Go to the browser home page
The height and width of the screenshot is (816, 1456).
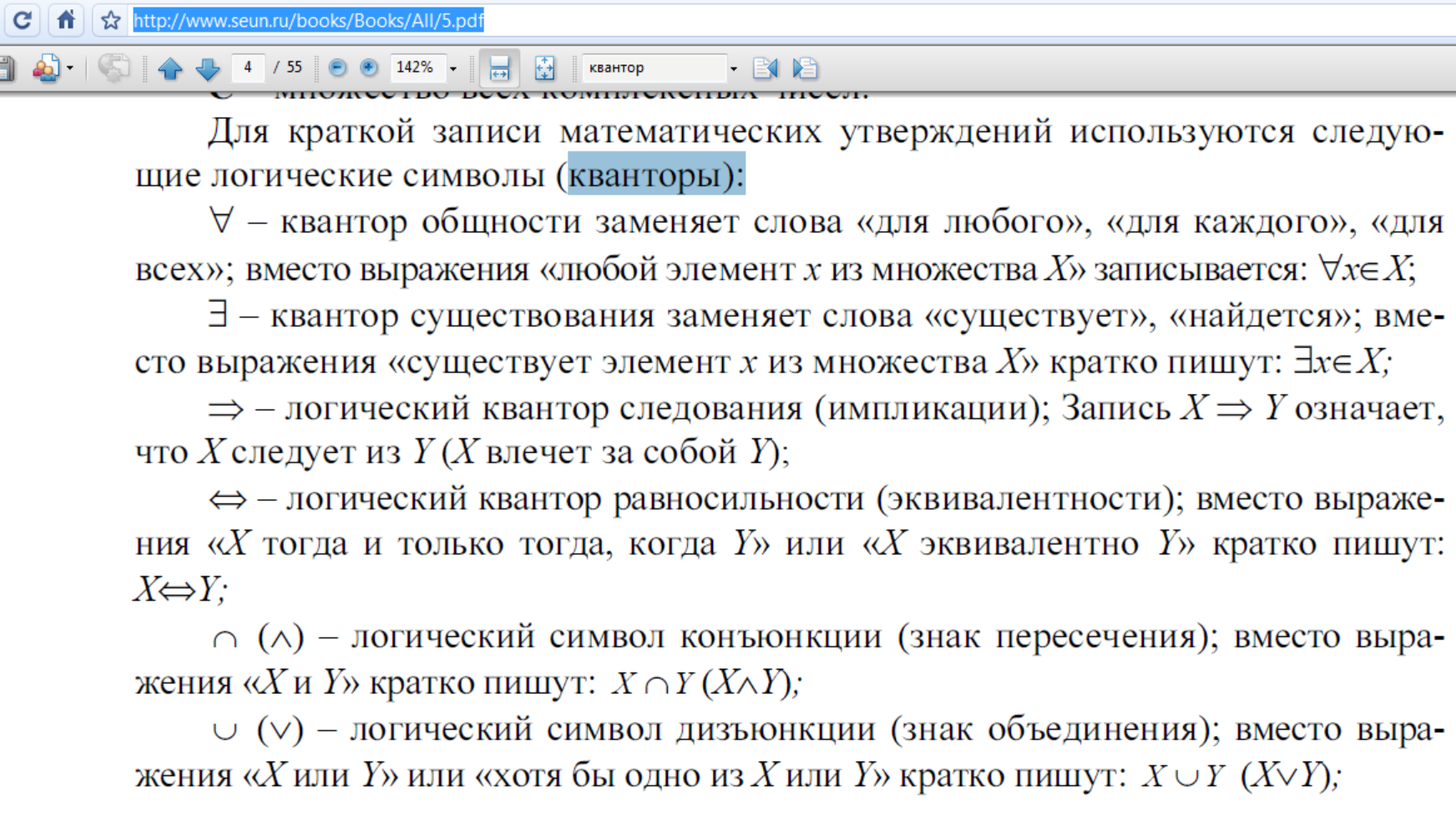click(66, 20)
